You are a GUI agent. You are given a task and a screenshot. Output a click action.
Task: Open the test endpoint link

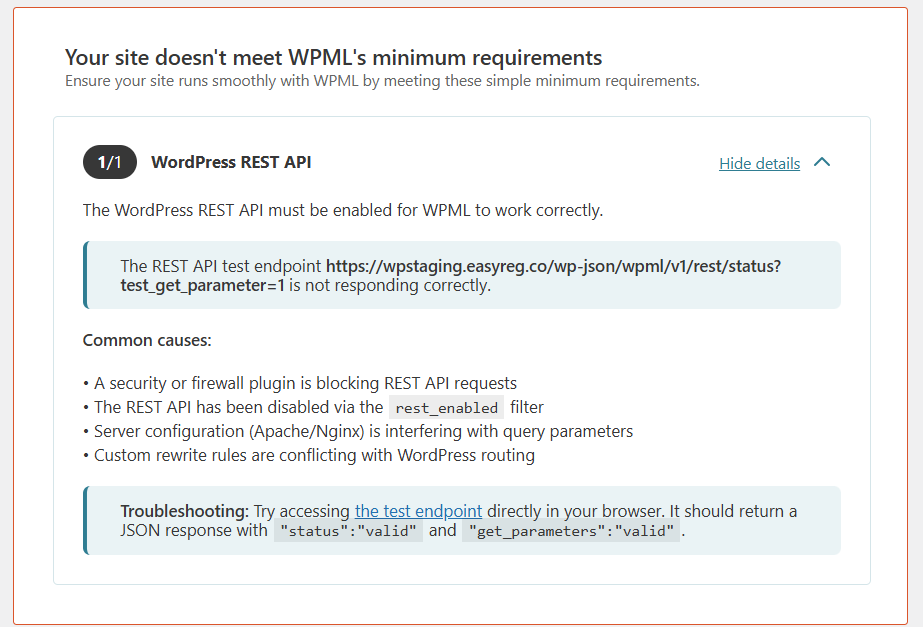tap(418, 511)
